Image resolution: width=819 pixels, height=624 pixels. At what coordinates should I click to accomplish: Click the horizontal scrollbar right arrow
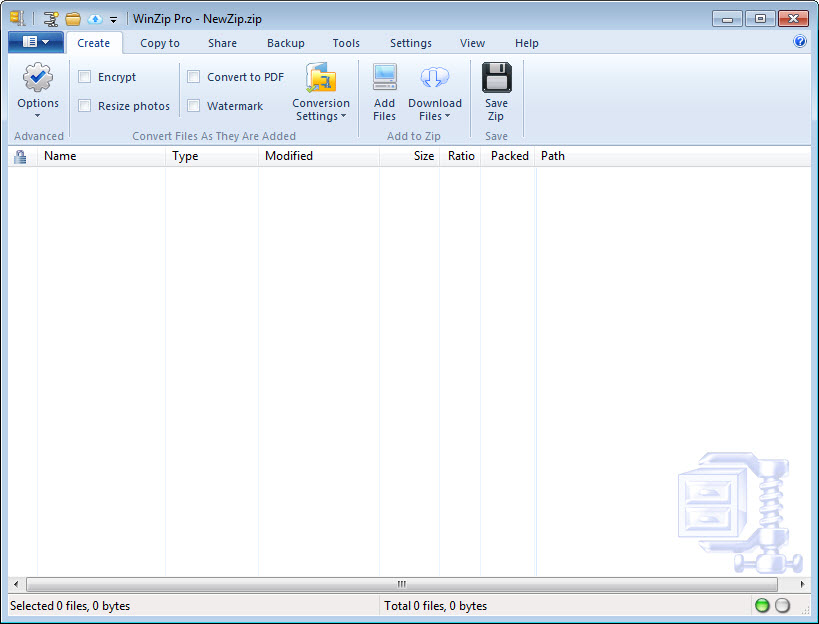[802, 584]
